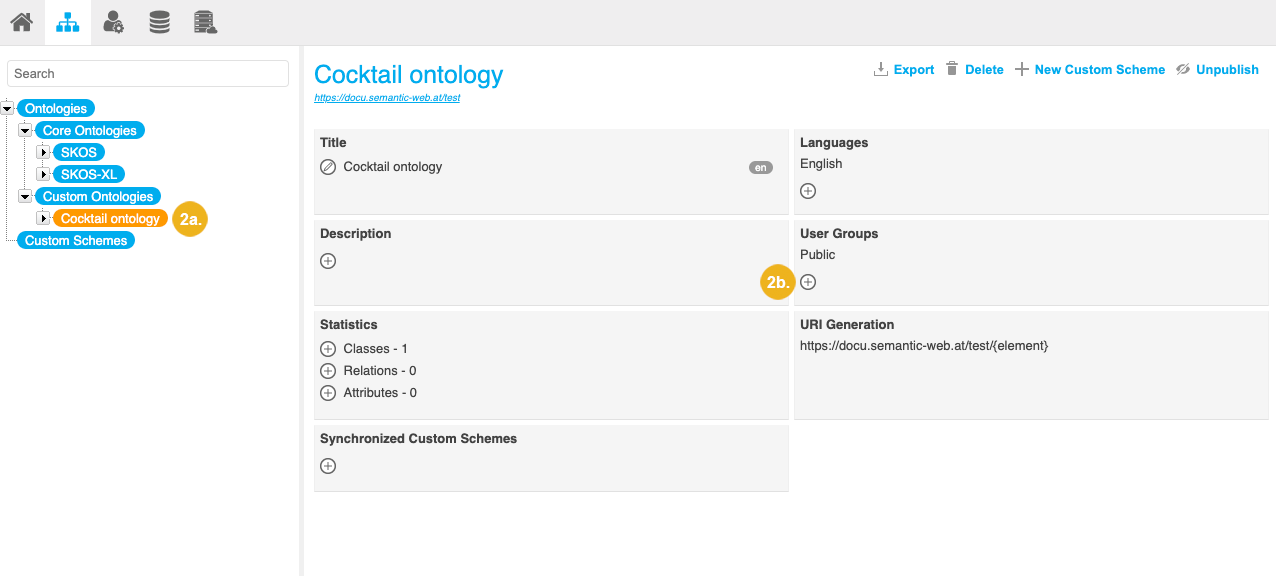Expand the Cocktail ontology tree node
1276x576 pixels.
point(43,219)
